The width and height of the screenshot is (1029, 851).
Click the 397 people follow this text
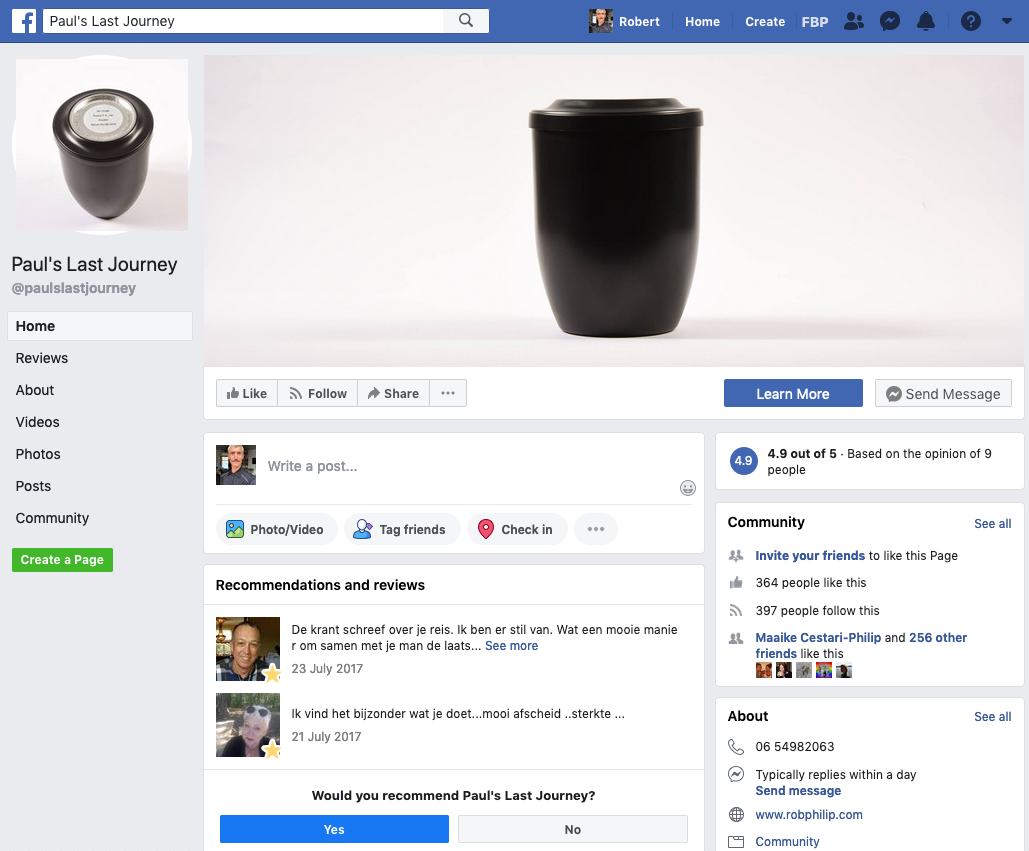pyautogui.click(x=817, y=611)
